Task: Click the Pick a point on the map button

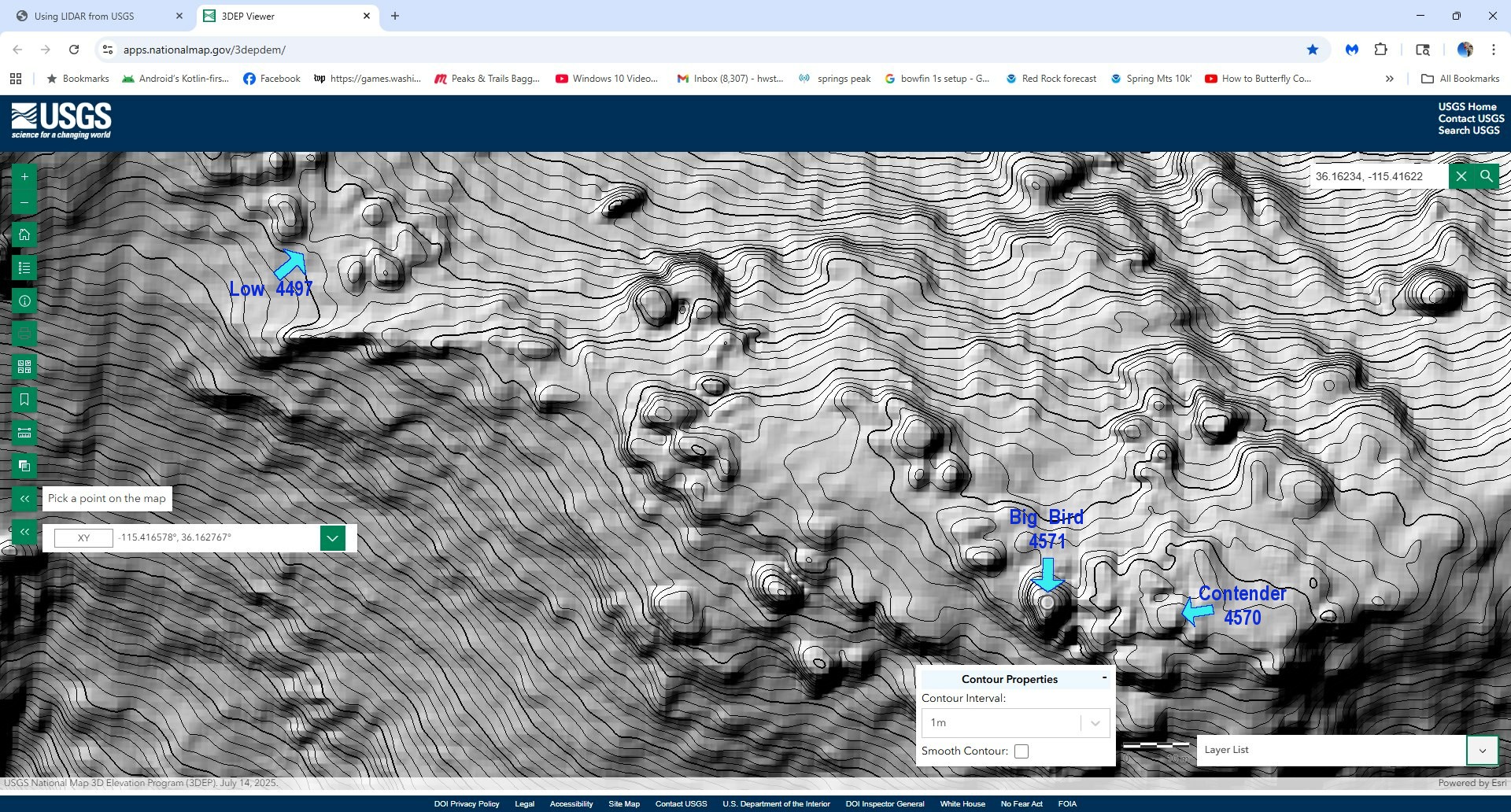Action: [x=107, y=498]
